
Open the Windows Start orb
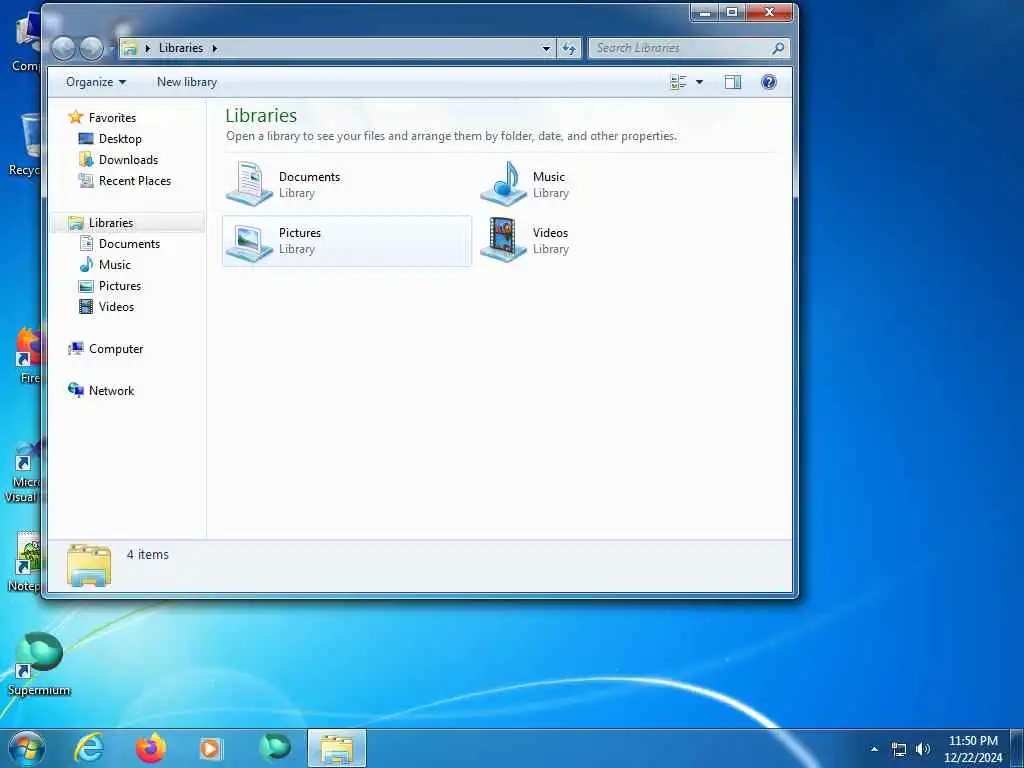tap(27, 748)
